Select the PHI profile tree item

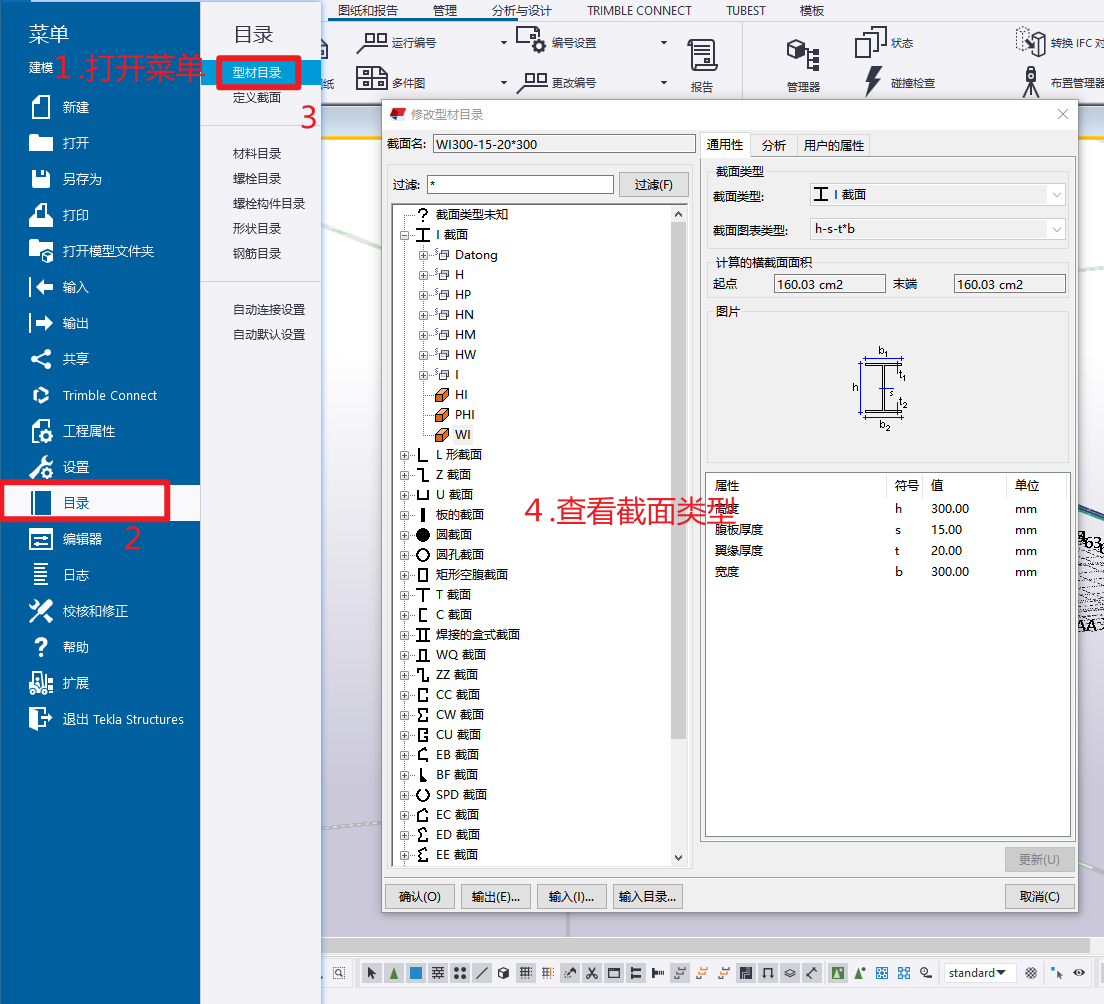coord(464,415)
